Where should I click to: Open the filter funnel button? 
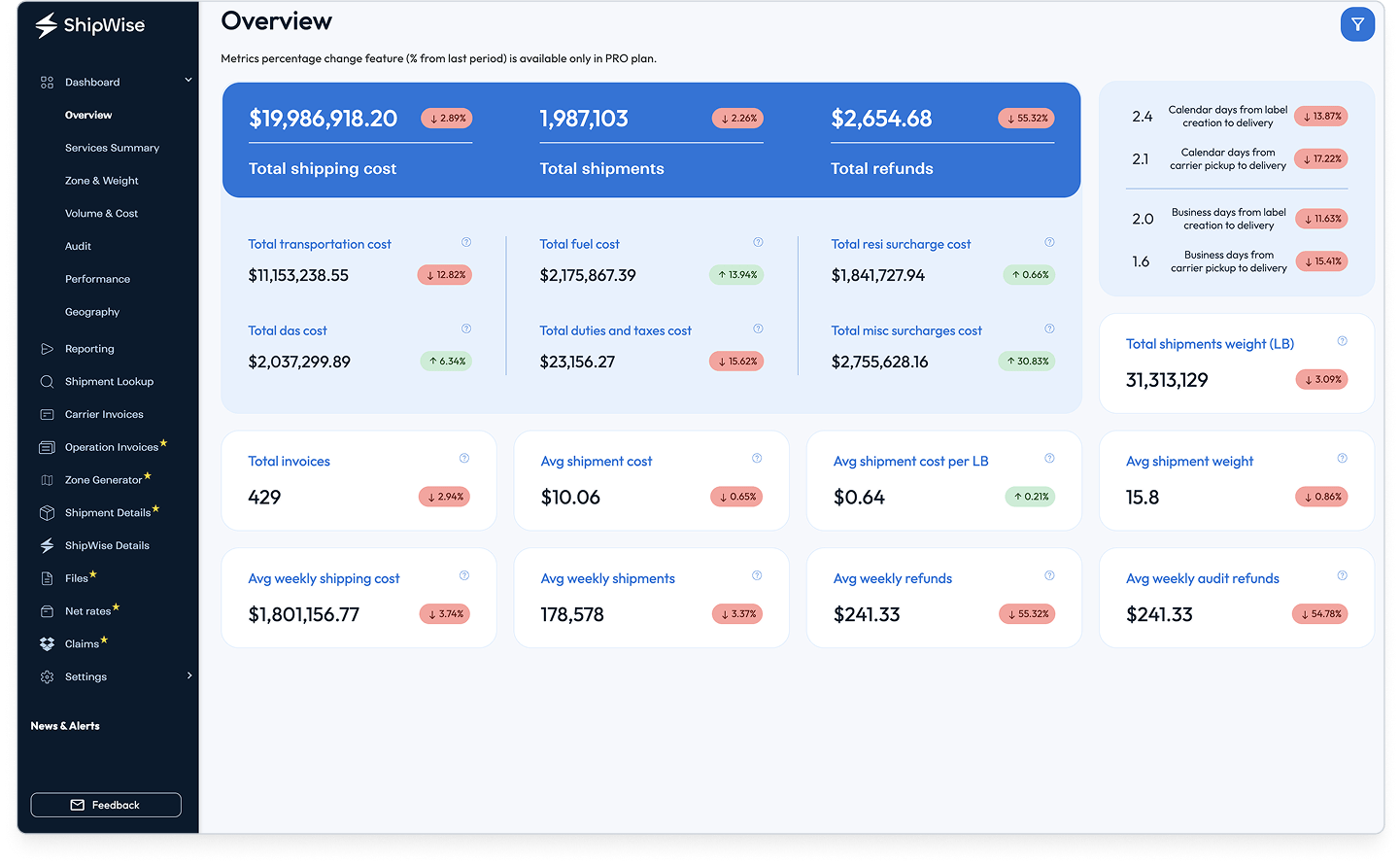[x=1357, y=24]
